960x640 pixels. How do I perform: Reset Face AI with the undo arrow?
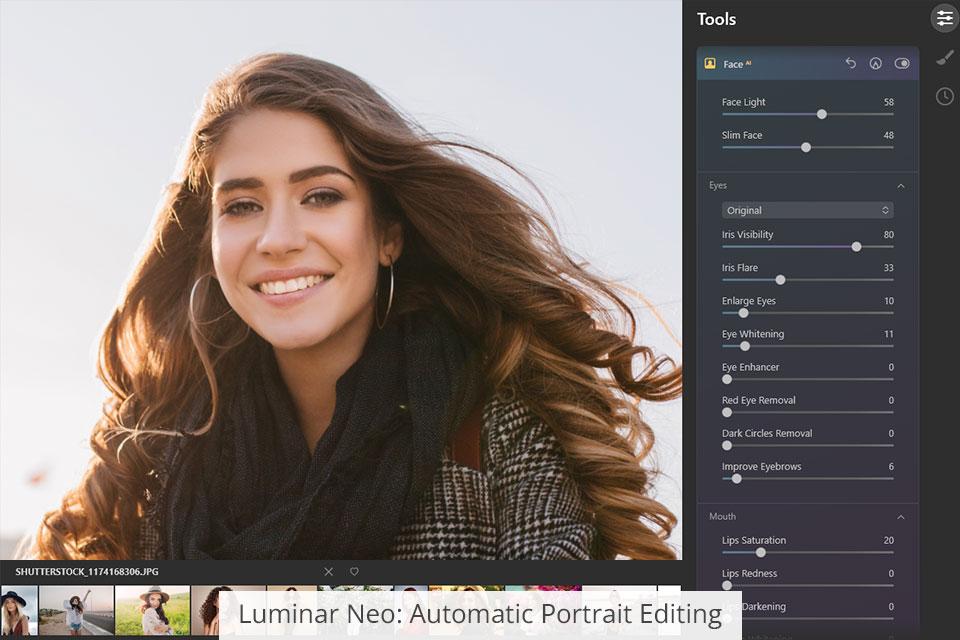click(x=850, y=63)
